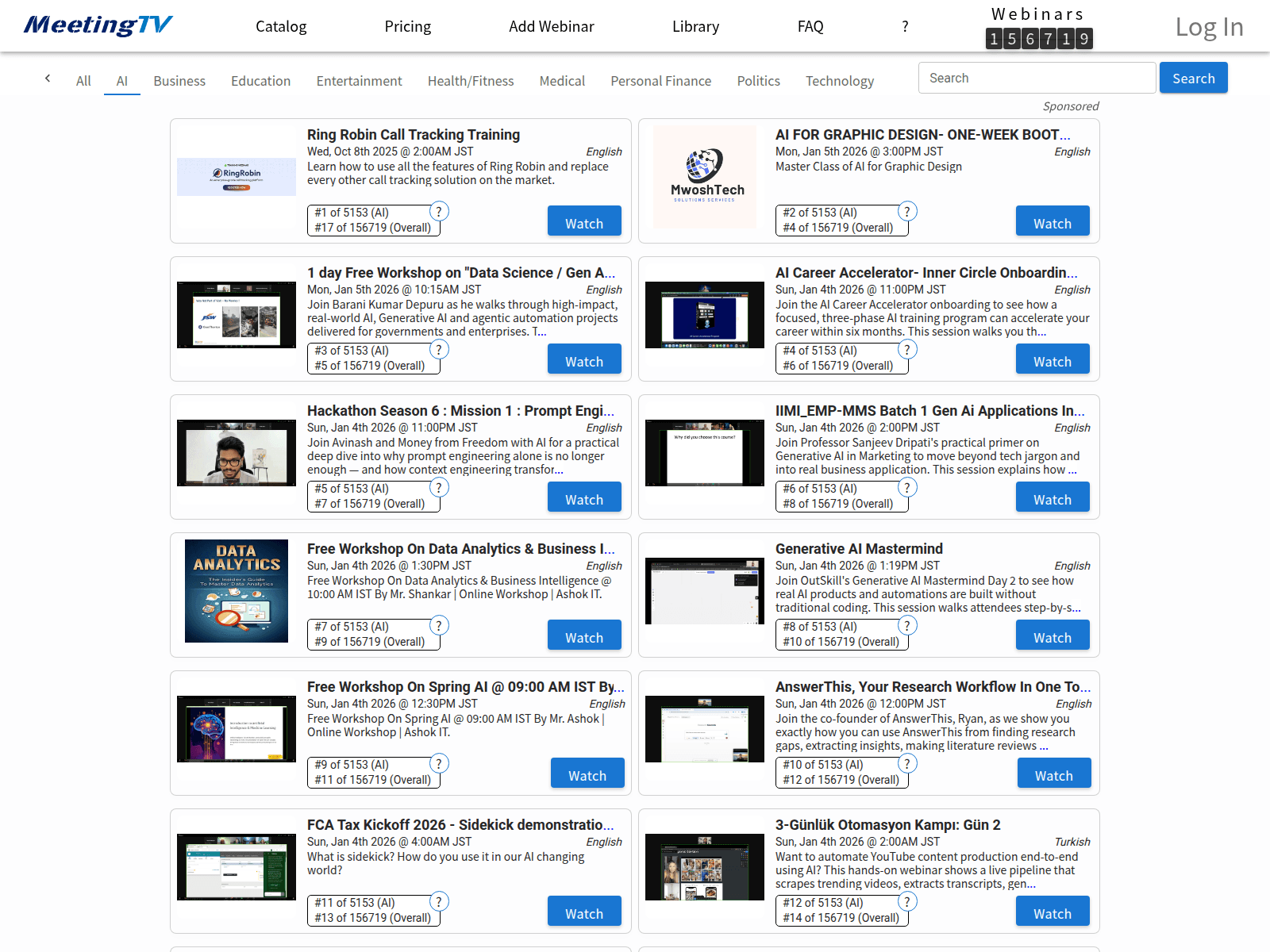Screen dimensions: 1270x952
Task: Click the Log In link
Action: tap(1209, 27)
